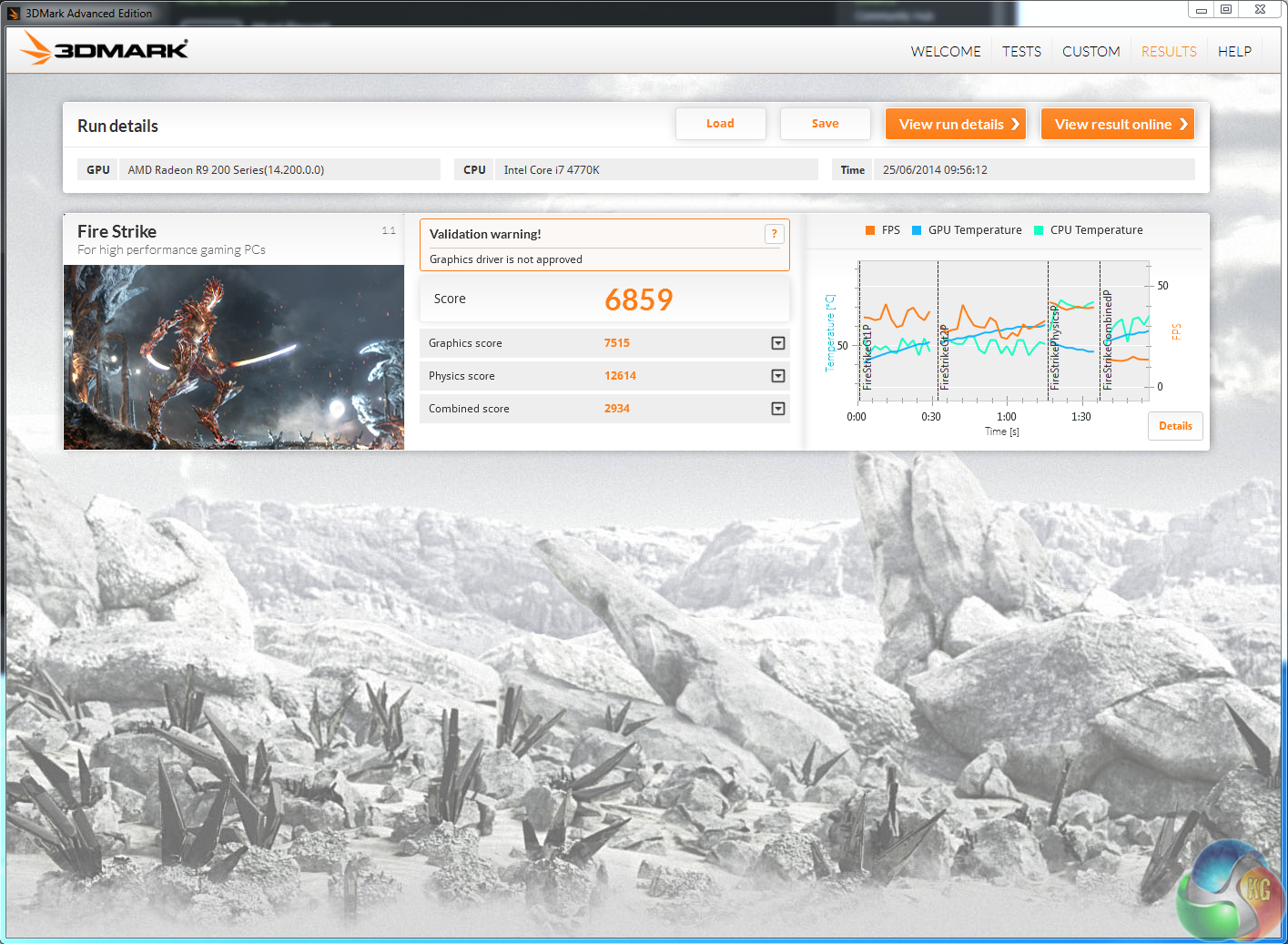Switch to the Tests tab
Image resolution: width=1288 pixels, height=944 pixels.
[1021, 52]
